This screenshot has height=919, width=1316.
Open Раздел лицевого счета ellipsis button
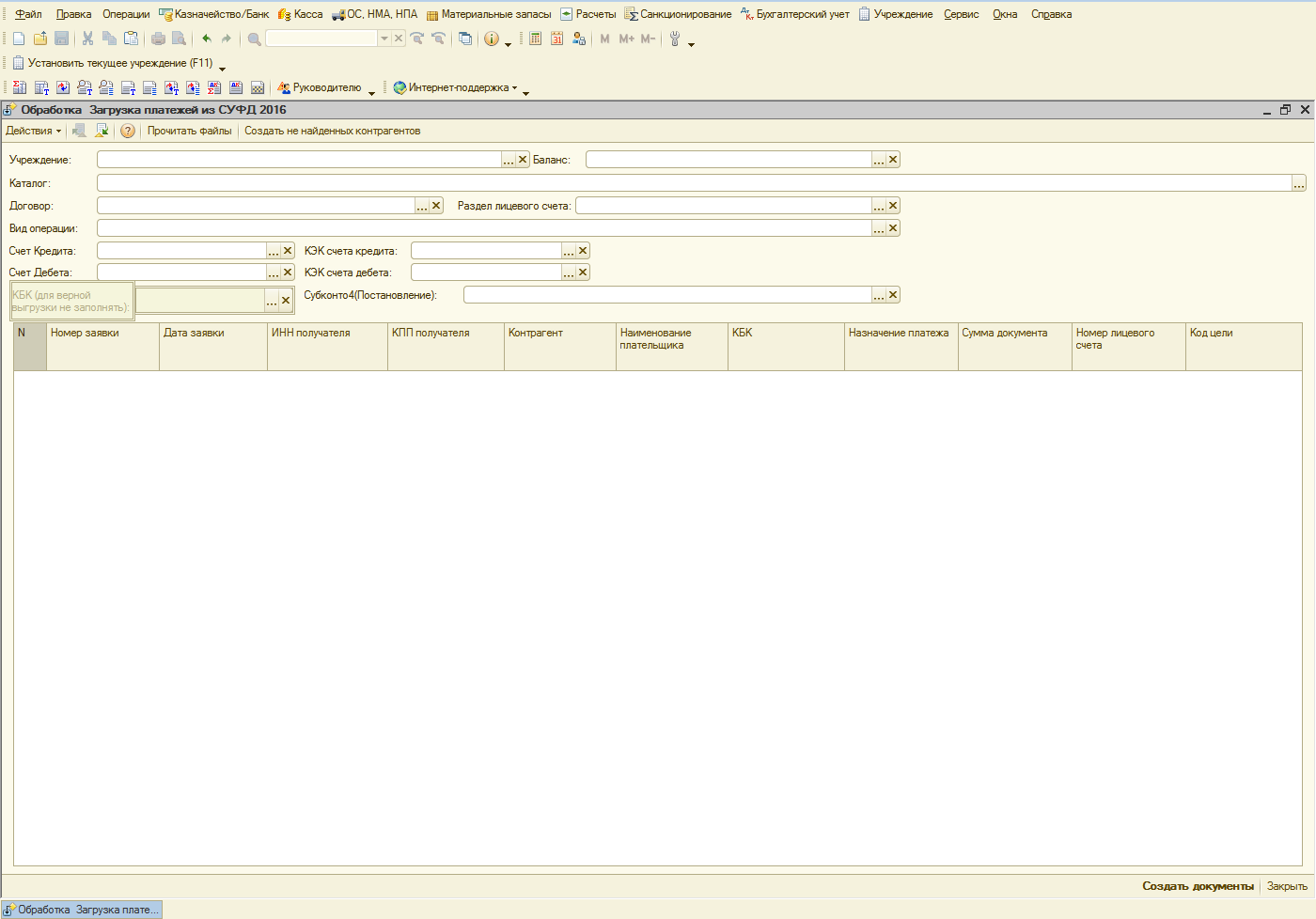click(879, 206)
